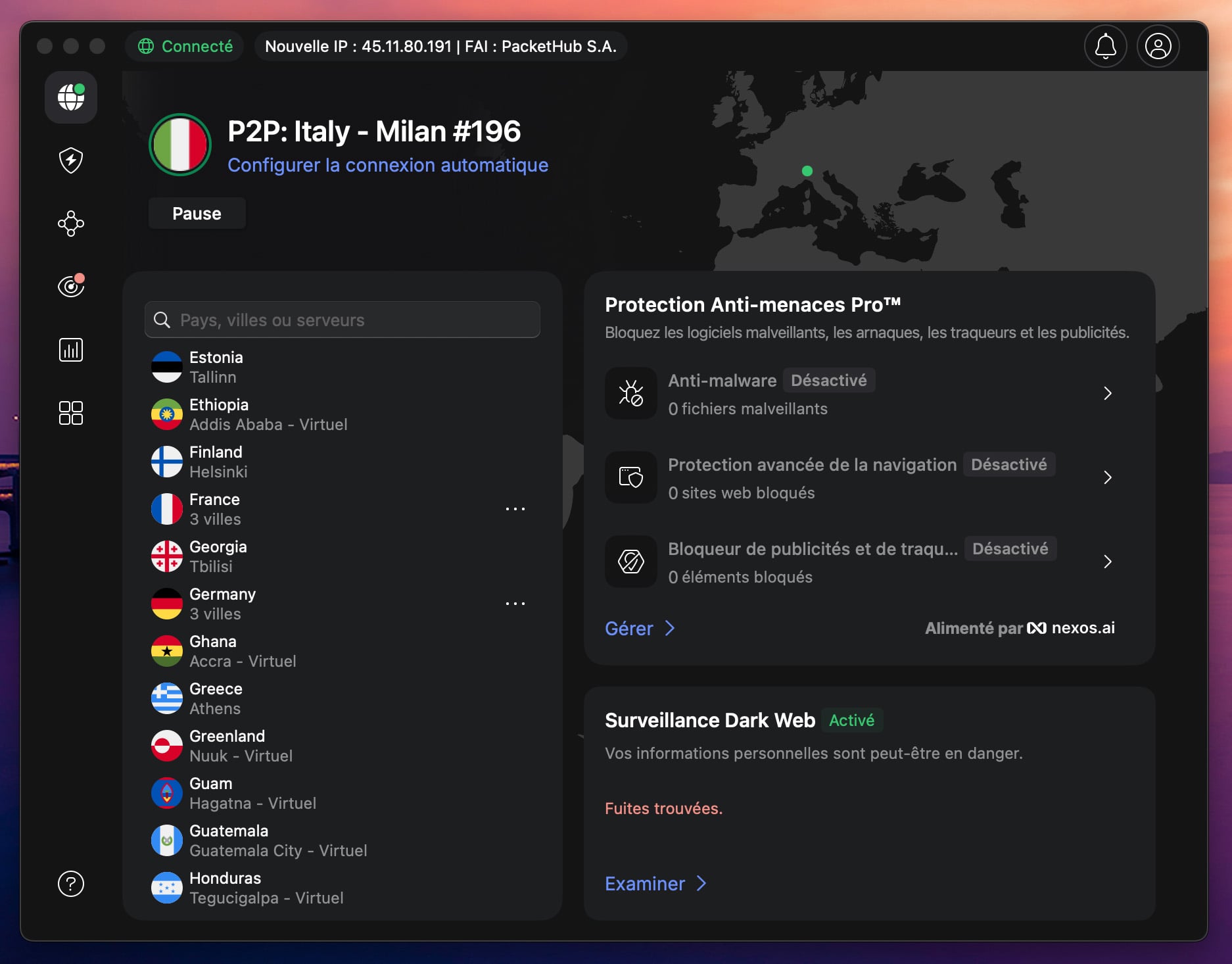Select Germany 3 villes row

[x=343, y=604]
